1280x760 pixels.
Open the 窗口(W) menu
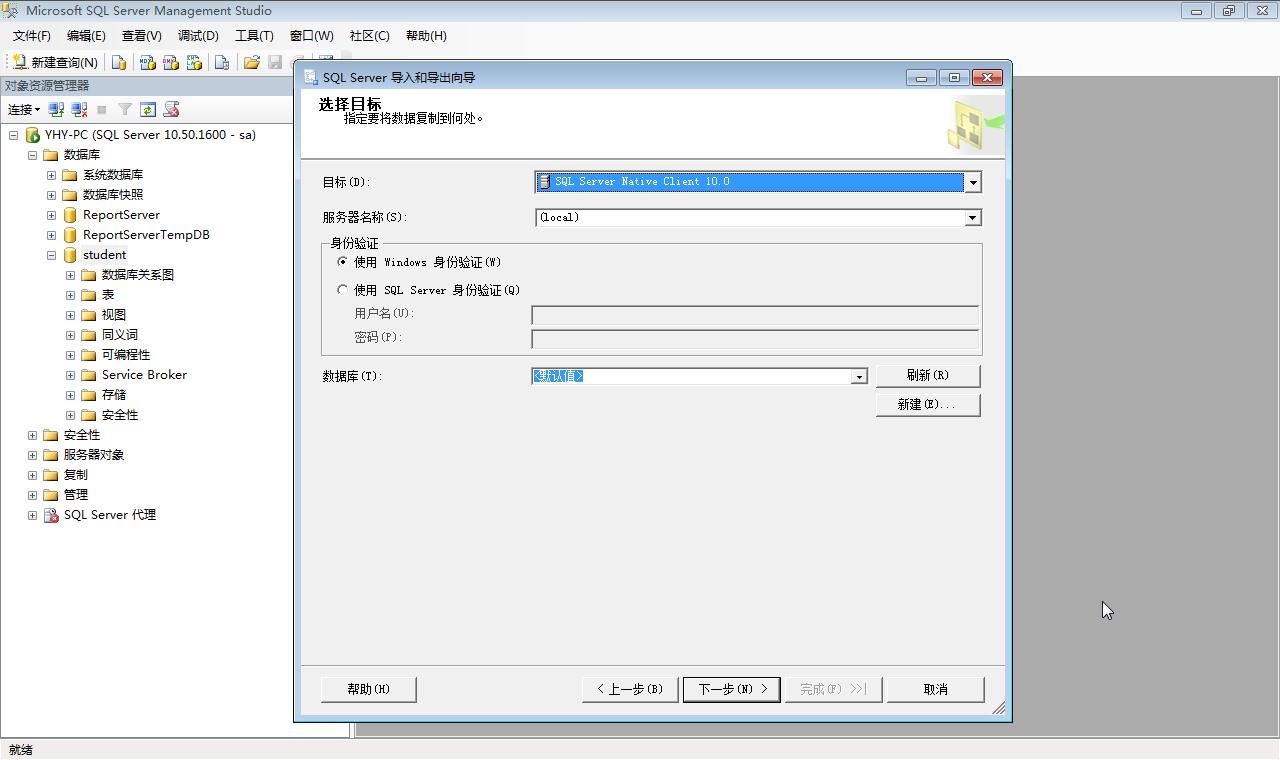[x=312, y=36]
